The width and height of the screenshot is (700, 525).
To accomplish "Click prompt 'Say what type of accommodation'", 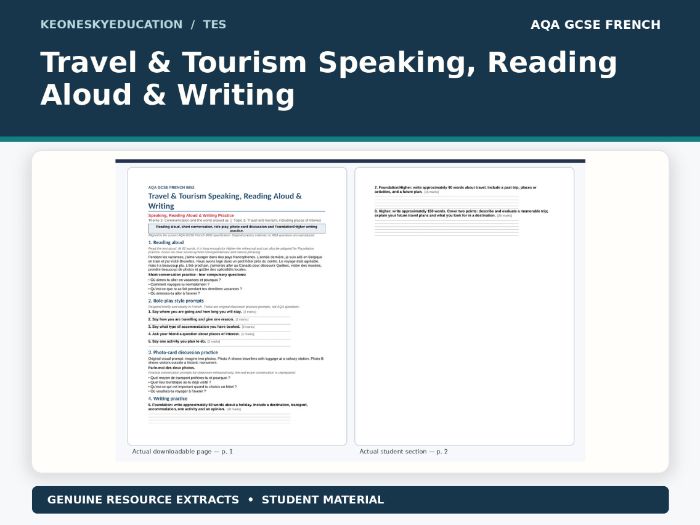I will [x=201, y=327].
